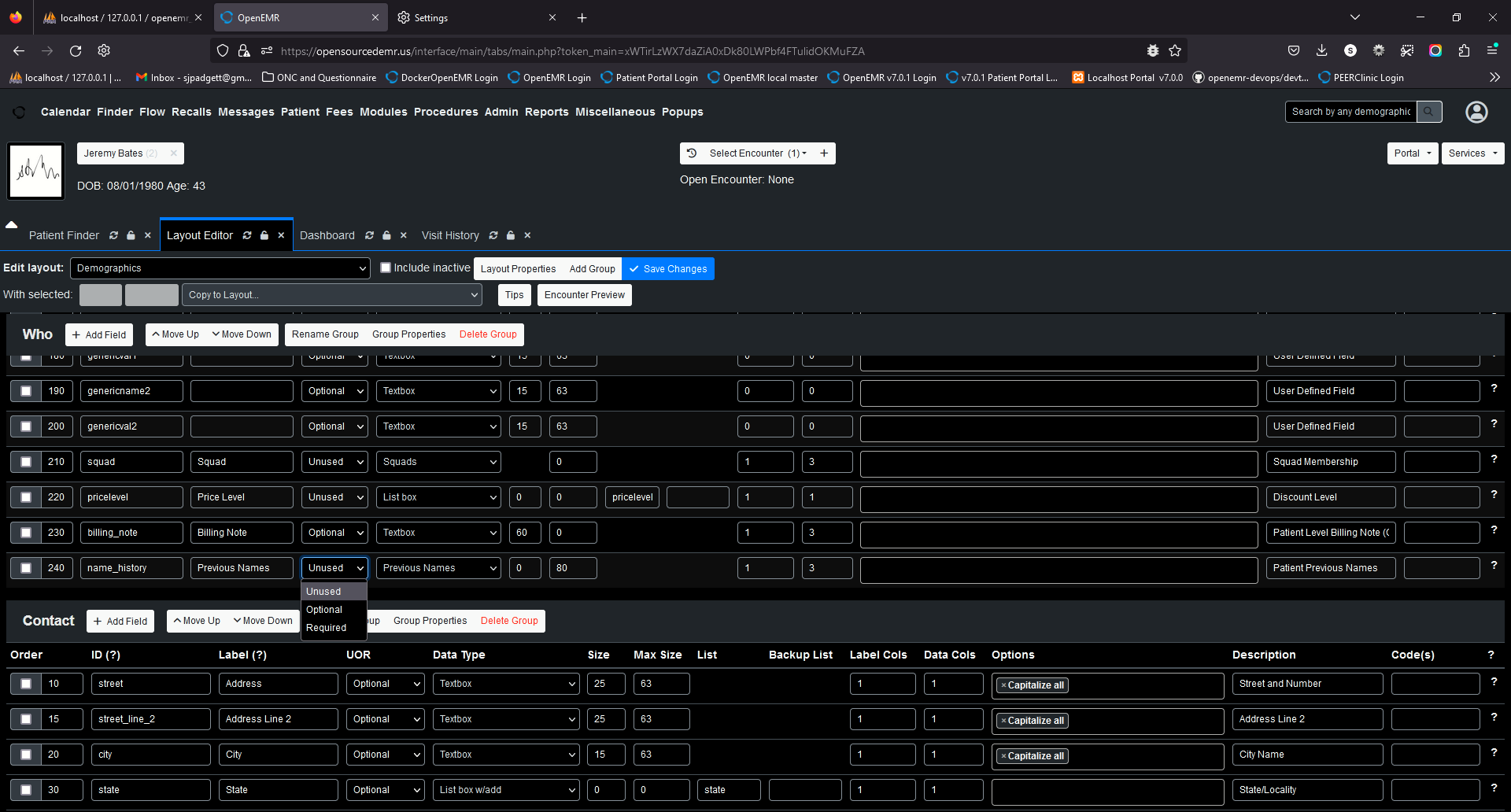Toggle lock on Dashboard tab
This screenshot has height=812, width=1511.
[386, 235]
